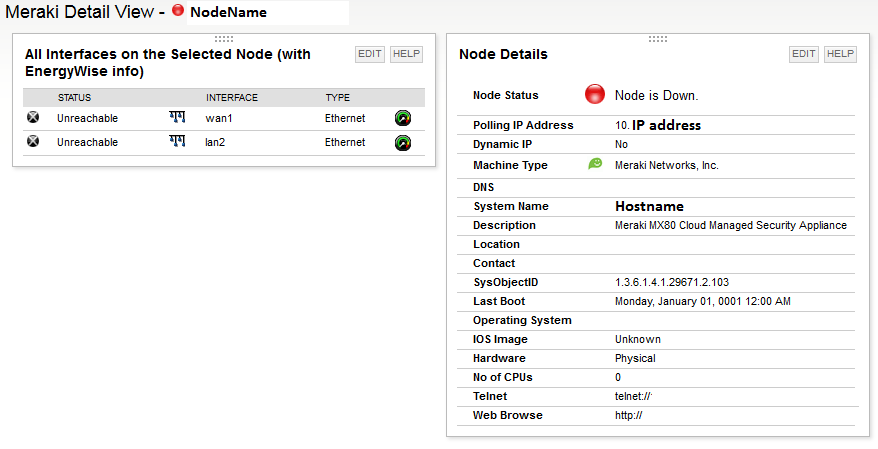Click the 'Contact' label

(494, 263)
